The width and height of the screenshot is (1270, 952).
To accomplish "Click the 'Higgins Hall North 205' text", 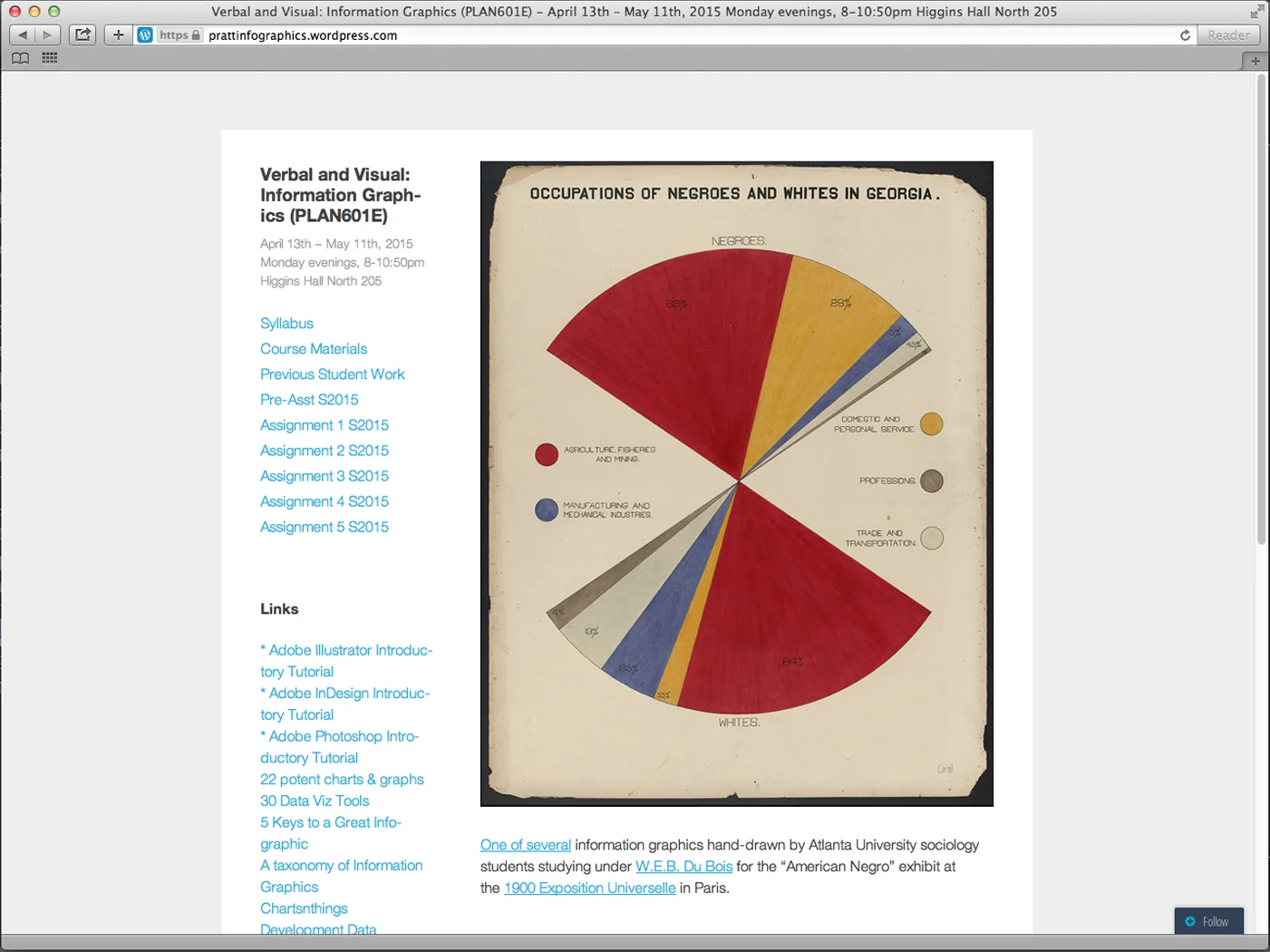I will pos(321,281).
